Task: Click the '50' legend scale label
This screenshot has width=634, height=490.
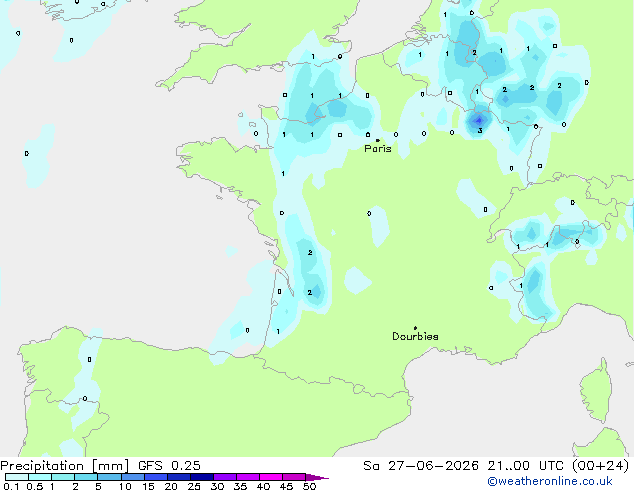Action: point(310,486)
